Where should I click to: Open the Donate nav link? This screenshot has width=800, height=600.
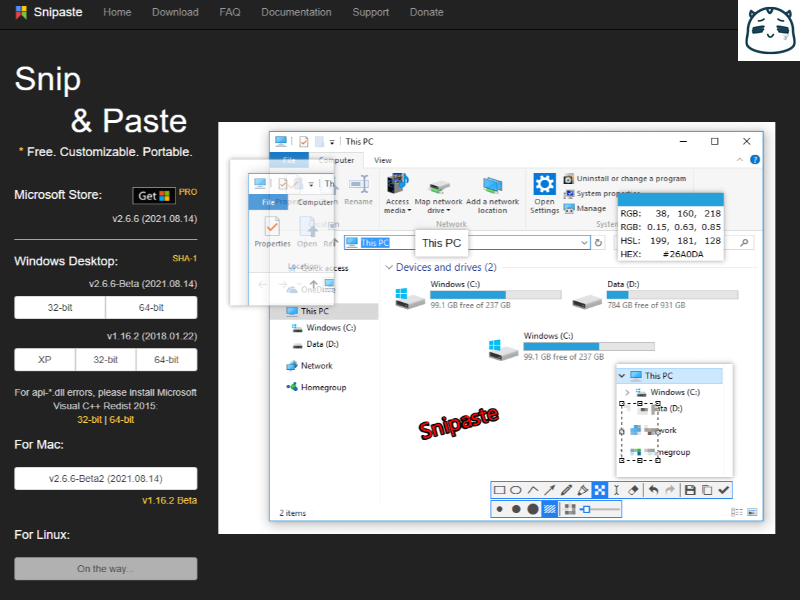[427, 12]
